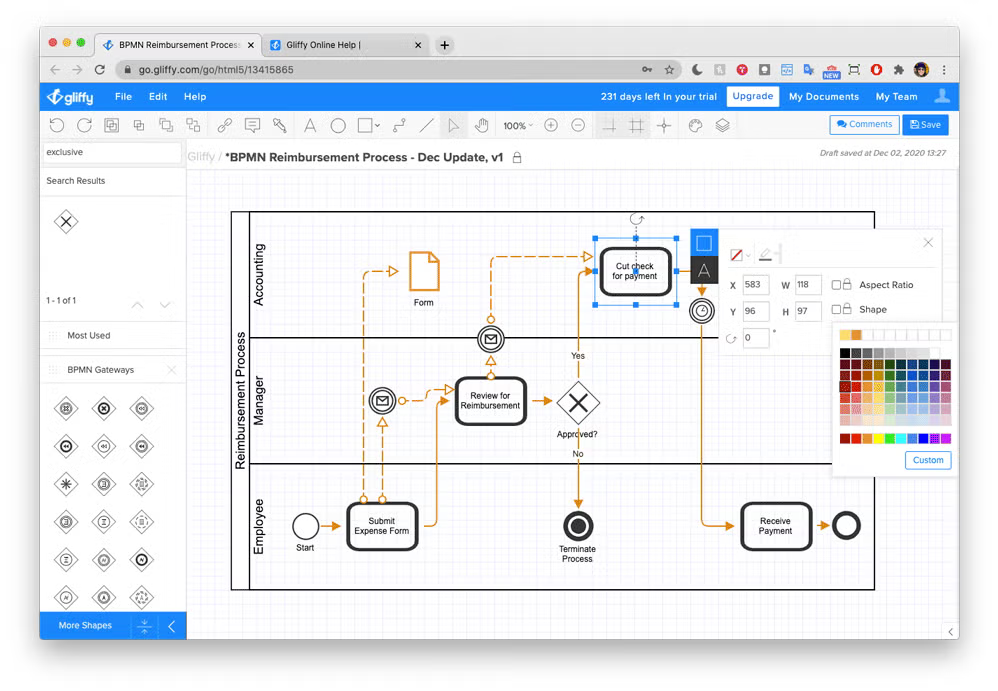Redo the action in toolbar
Viewport: 998px width, 691px height.
click(x=84, y=125)
